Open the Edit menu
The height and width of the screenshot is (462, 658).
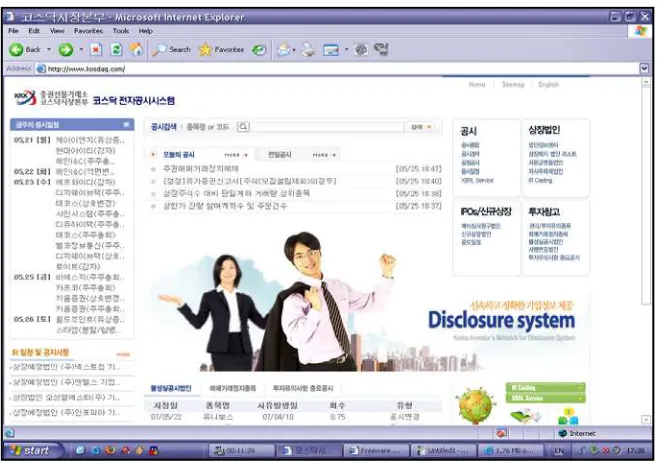point(34,31)
